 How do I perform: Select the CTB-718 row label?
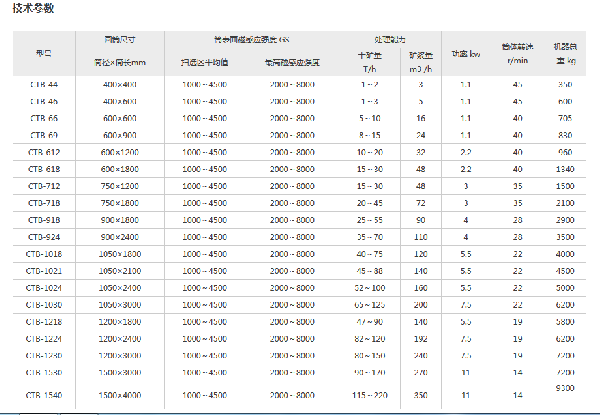(44, 203)
